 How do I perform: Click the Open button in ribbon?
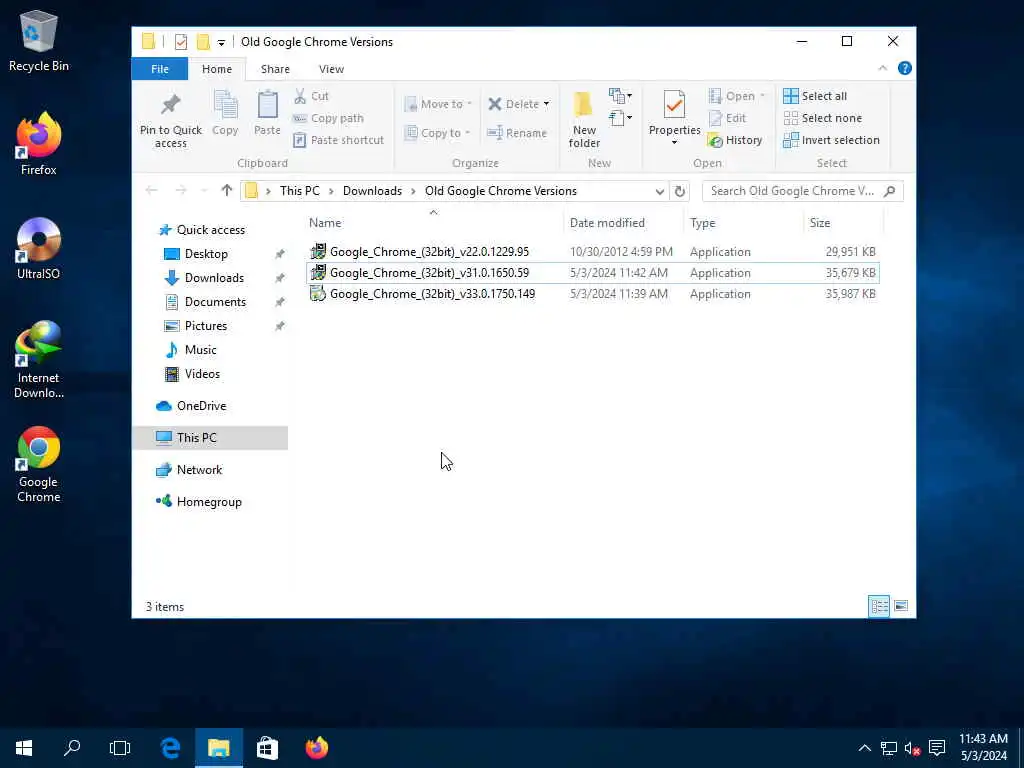tap(735, 96)
